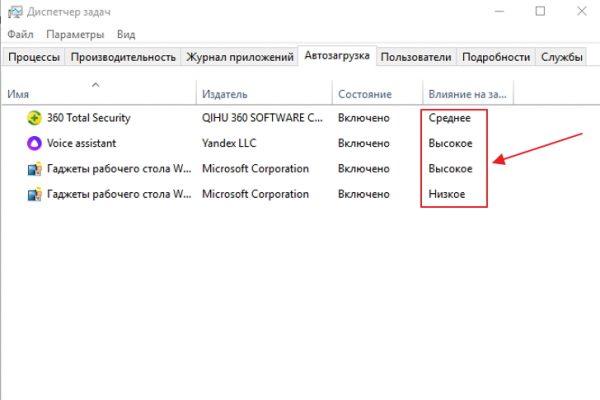This screenshot has width=600, height=400.
Task: Switch to the Процессы tab
Action: click(x=34, y=57)
